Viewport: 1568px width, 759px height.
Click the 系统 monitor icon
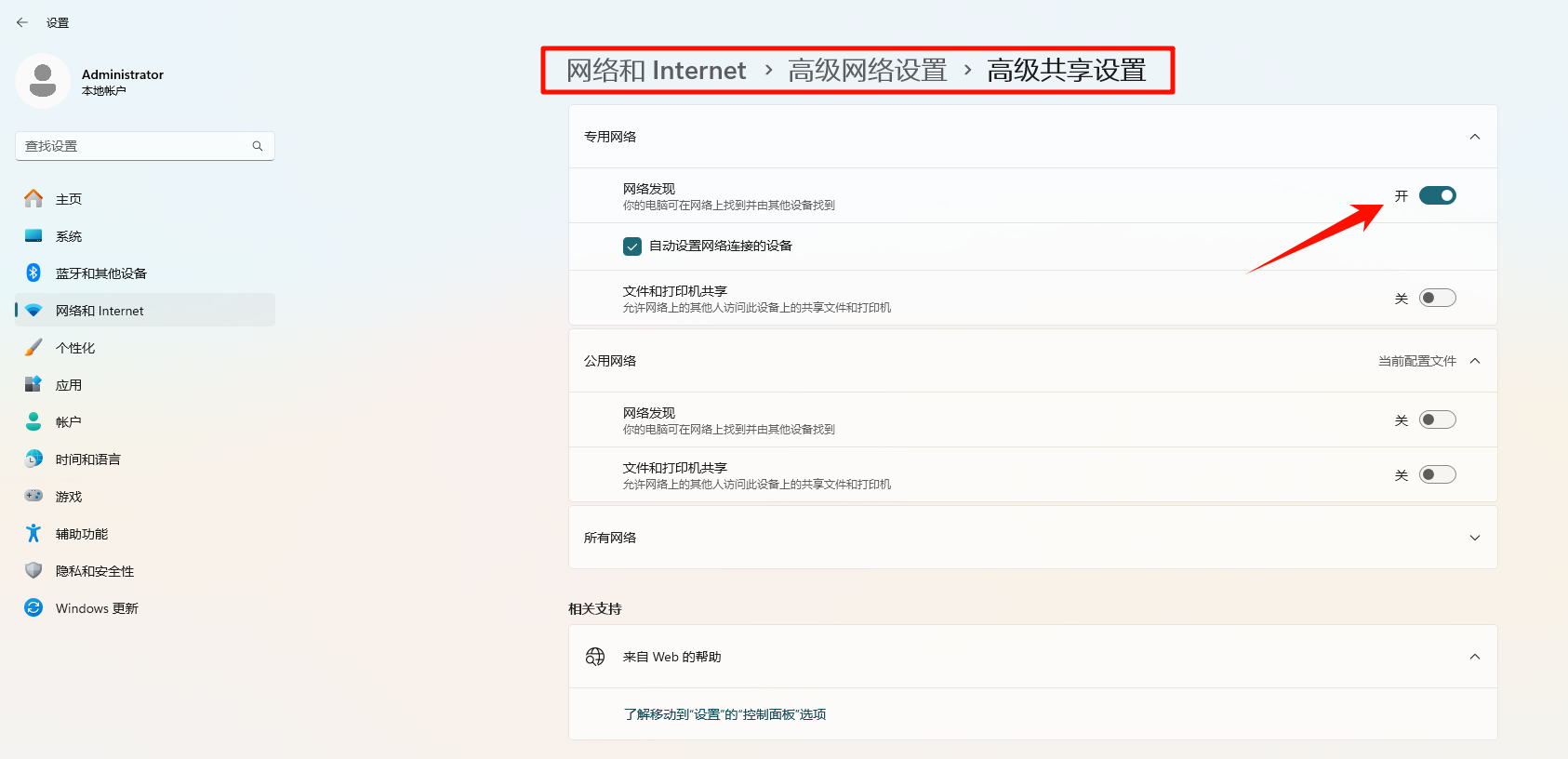pyautogui.click(x=33, y=235)
